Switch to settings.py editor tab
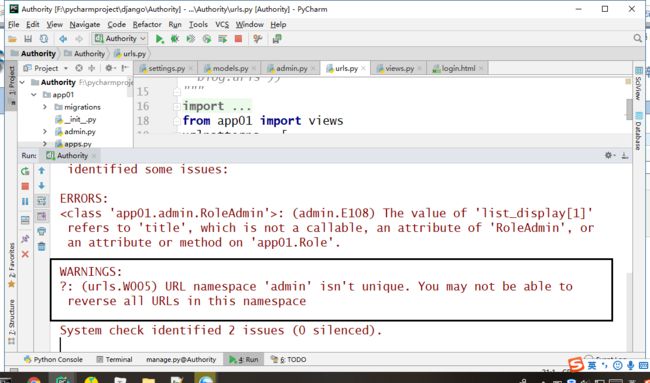 (166, 68)
